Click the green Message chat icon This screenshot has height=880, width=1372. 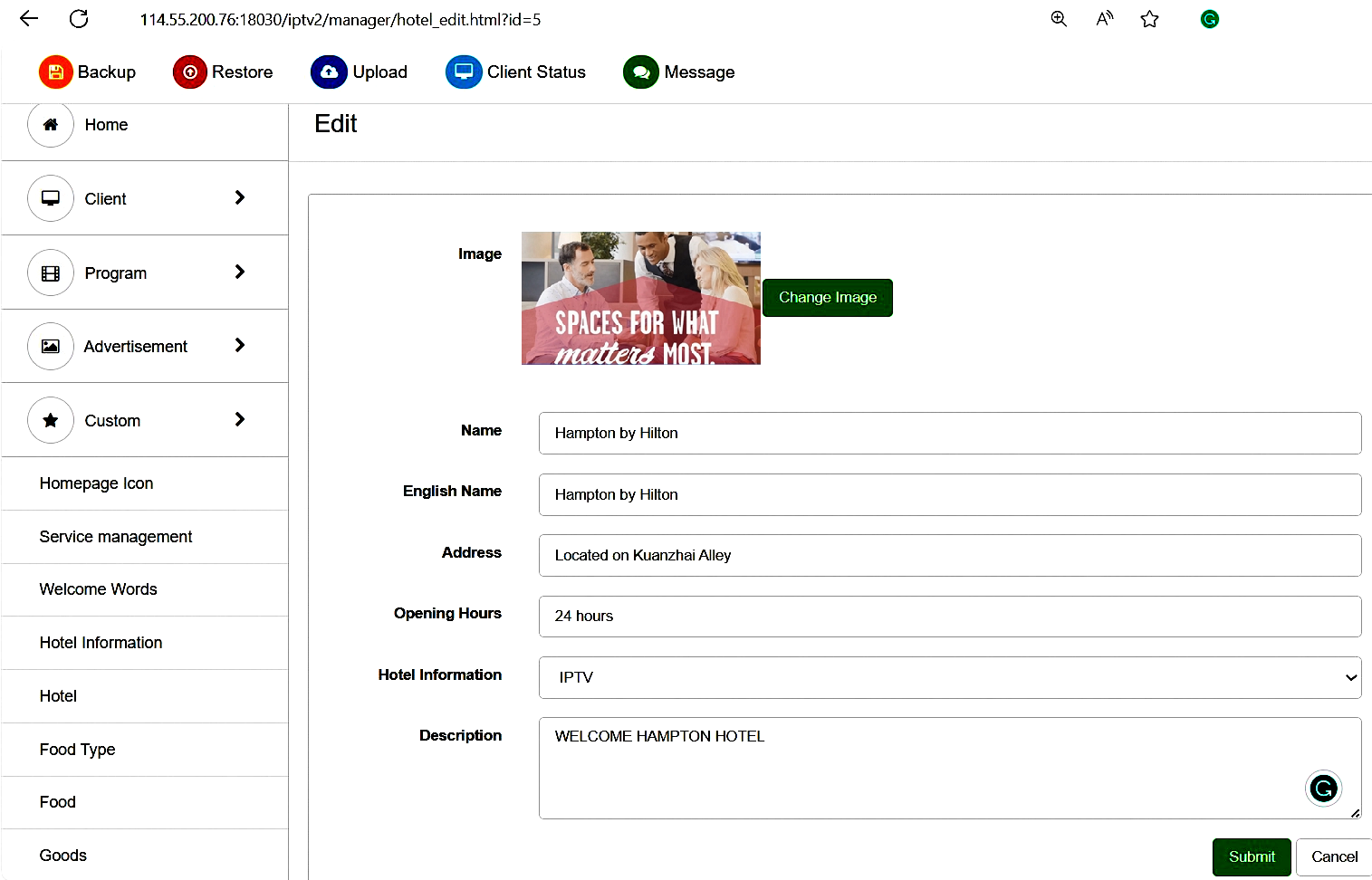[641, 72]
